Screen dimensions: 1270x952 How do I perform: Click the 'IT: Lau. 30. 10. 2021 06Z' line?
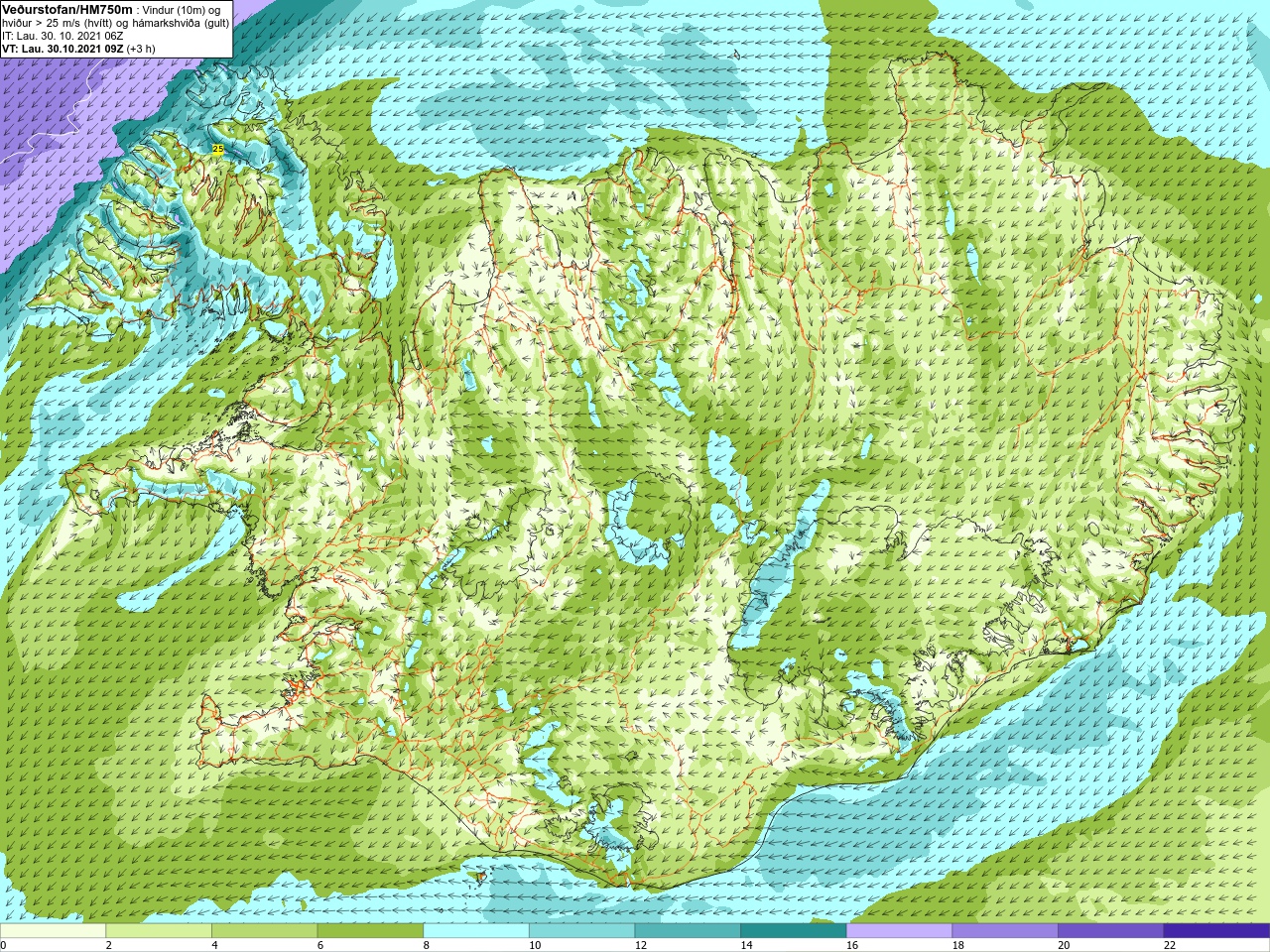63,36
